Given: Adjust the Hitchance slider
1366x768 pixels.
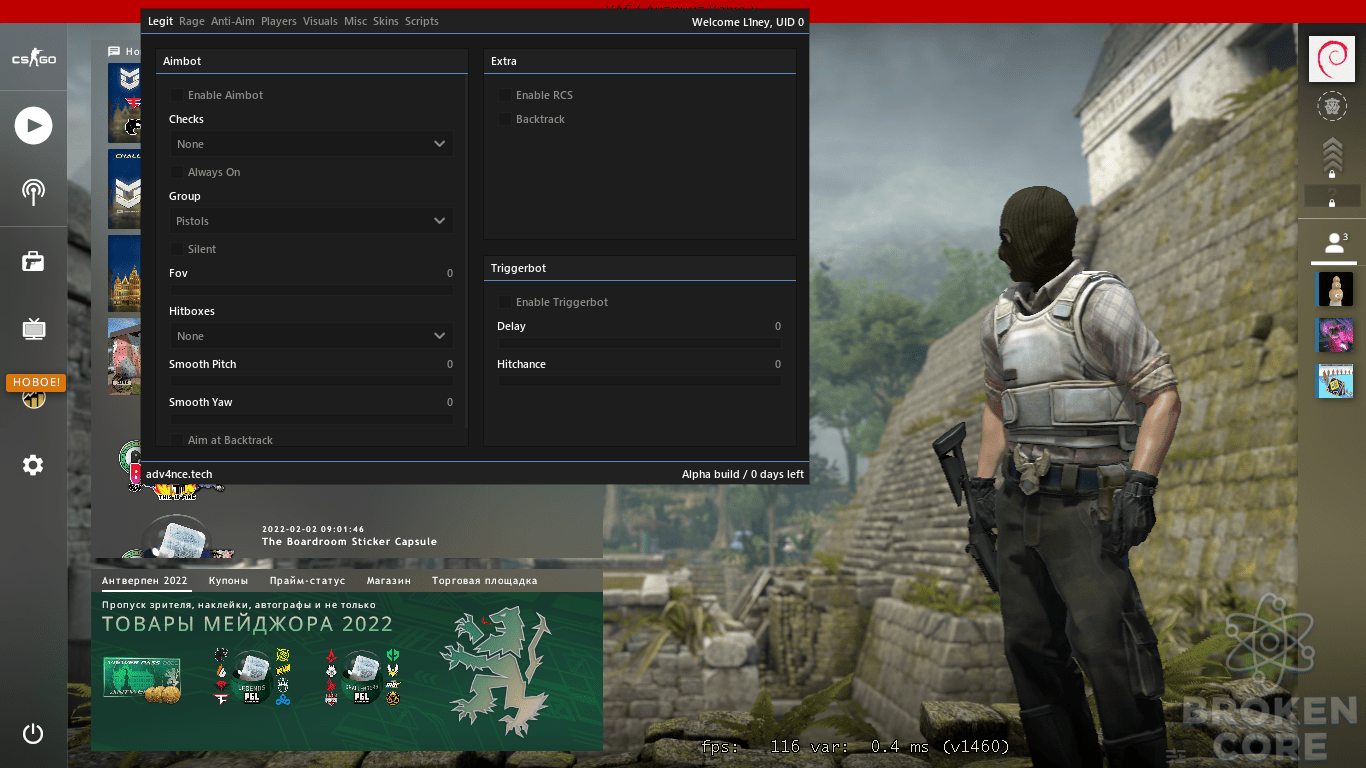Looking at the screenshot, I should [639, 381].
